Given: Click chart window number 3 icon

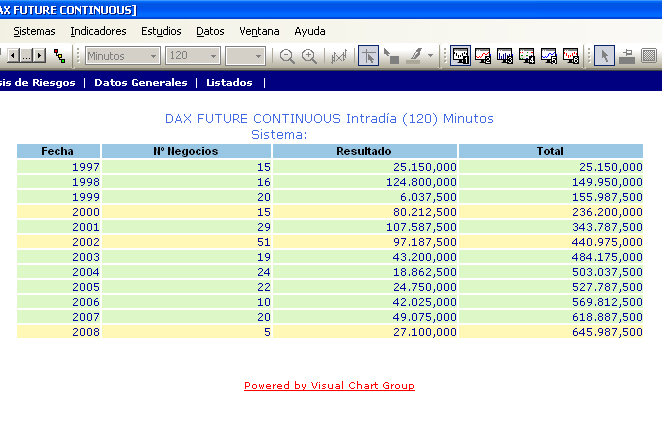Looking at the screenshot, I should (x=505, y=56).
